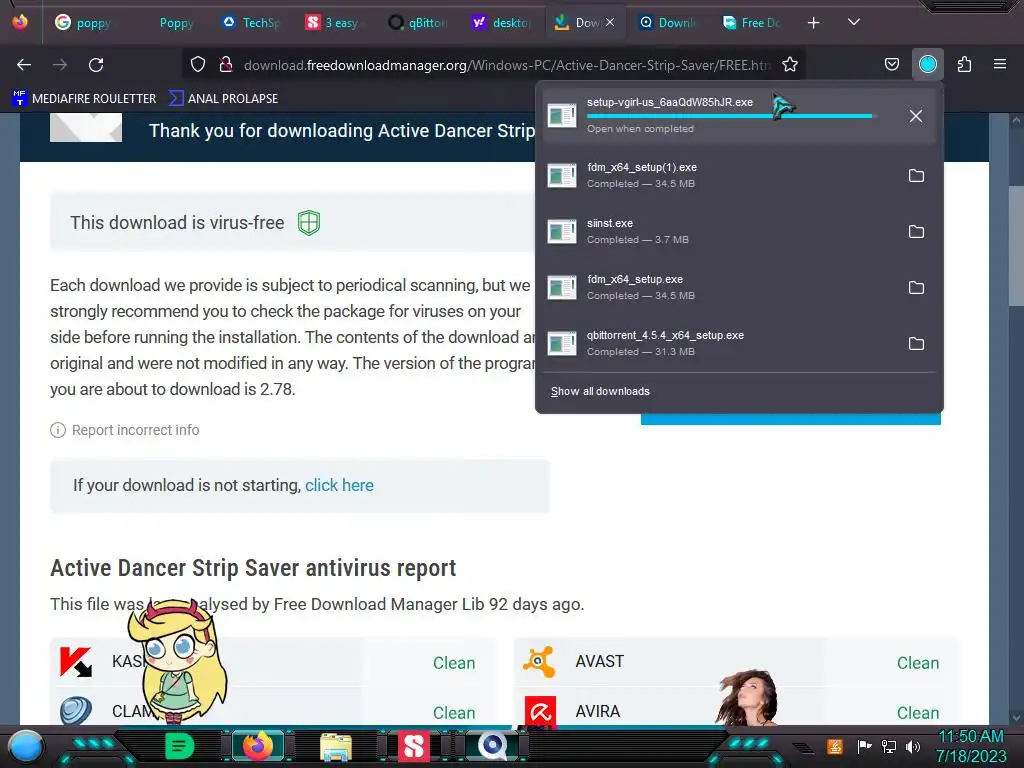This screenshot has height=768, width=1024.
Task: Switch to the qBittorrent tab
Action: pos(418,23)
